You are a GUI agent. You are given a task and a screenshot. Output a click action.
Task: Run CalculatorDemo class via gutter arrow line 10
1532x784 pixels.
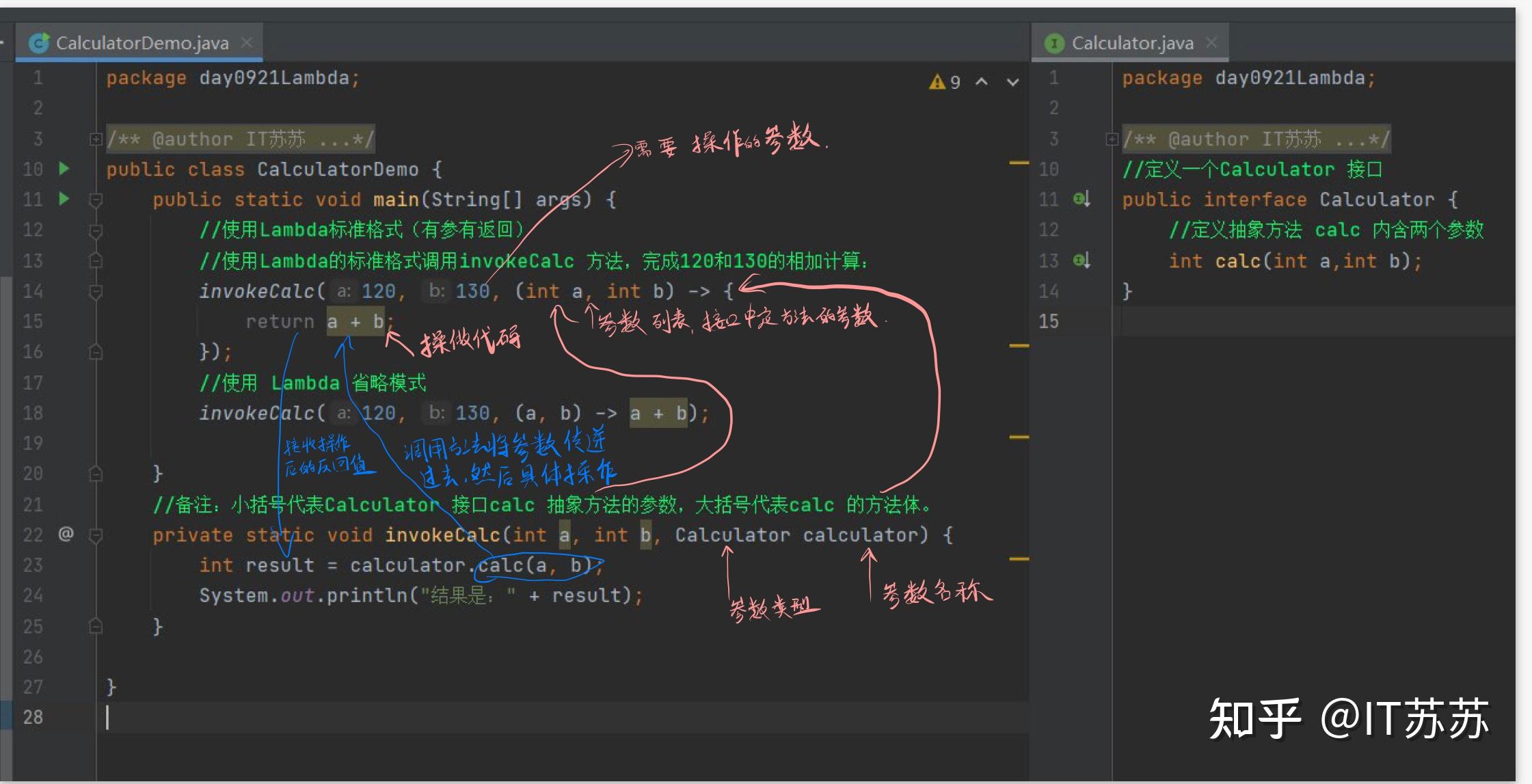(x=64, y=168)
